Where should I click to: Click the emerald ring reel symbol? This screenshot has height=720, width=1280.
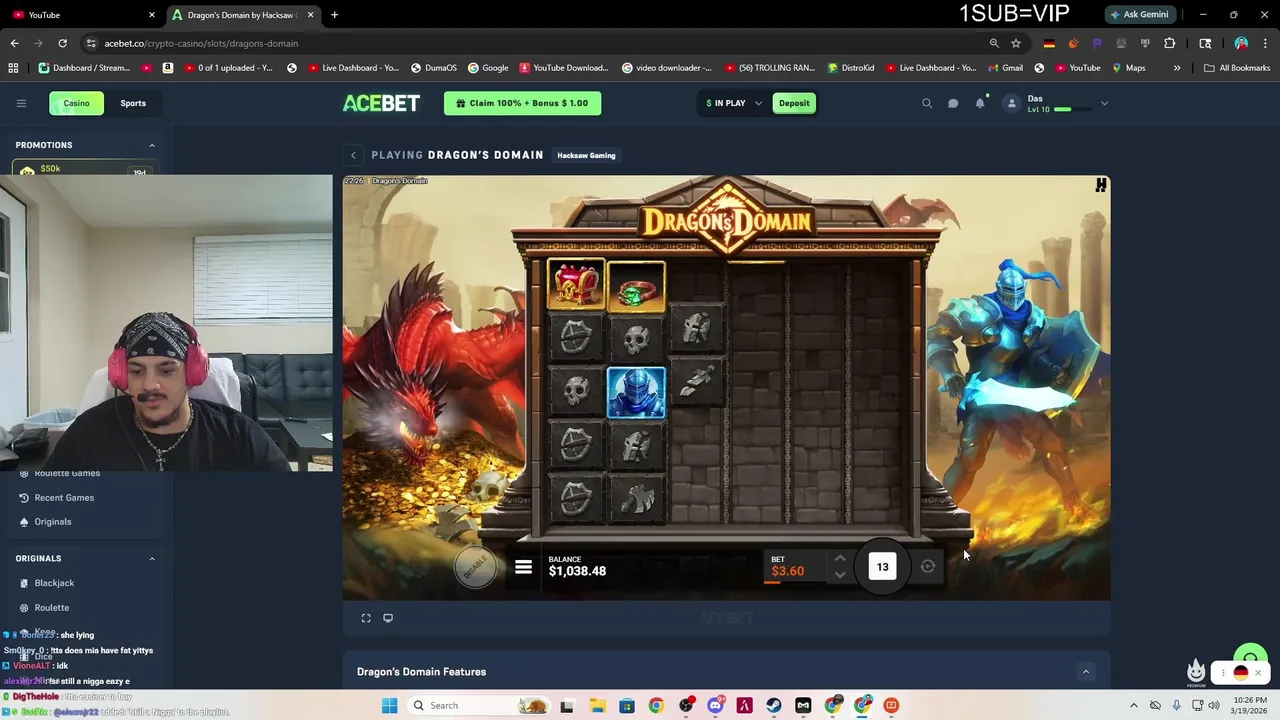pos(636,288)
